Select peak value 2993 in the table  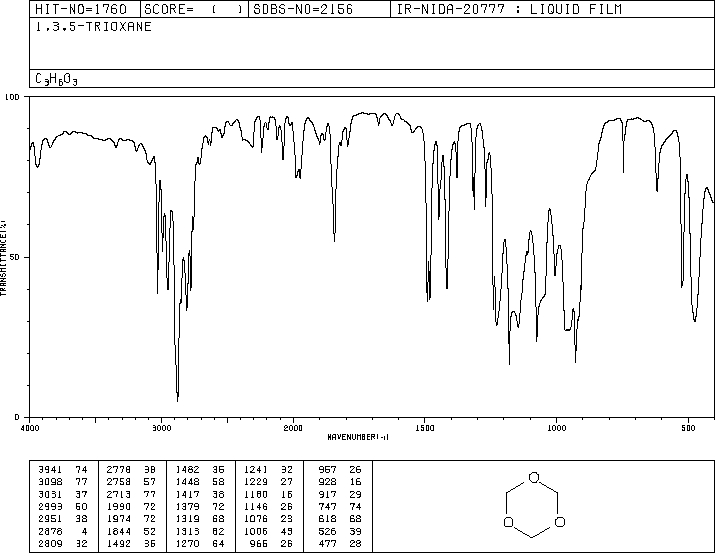(x=50, y=506)
